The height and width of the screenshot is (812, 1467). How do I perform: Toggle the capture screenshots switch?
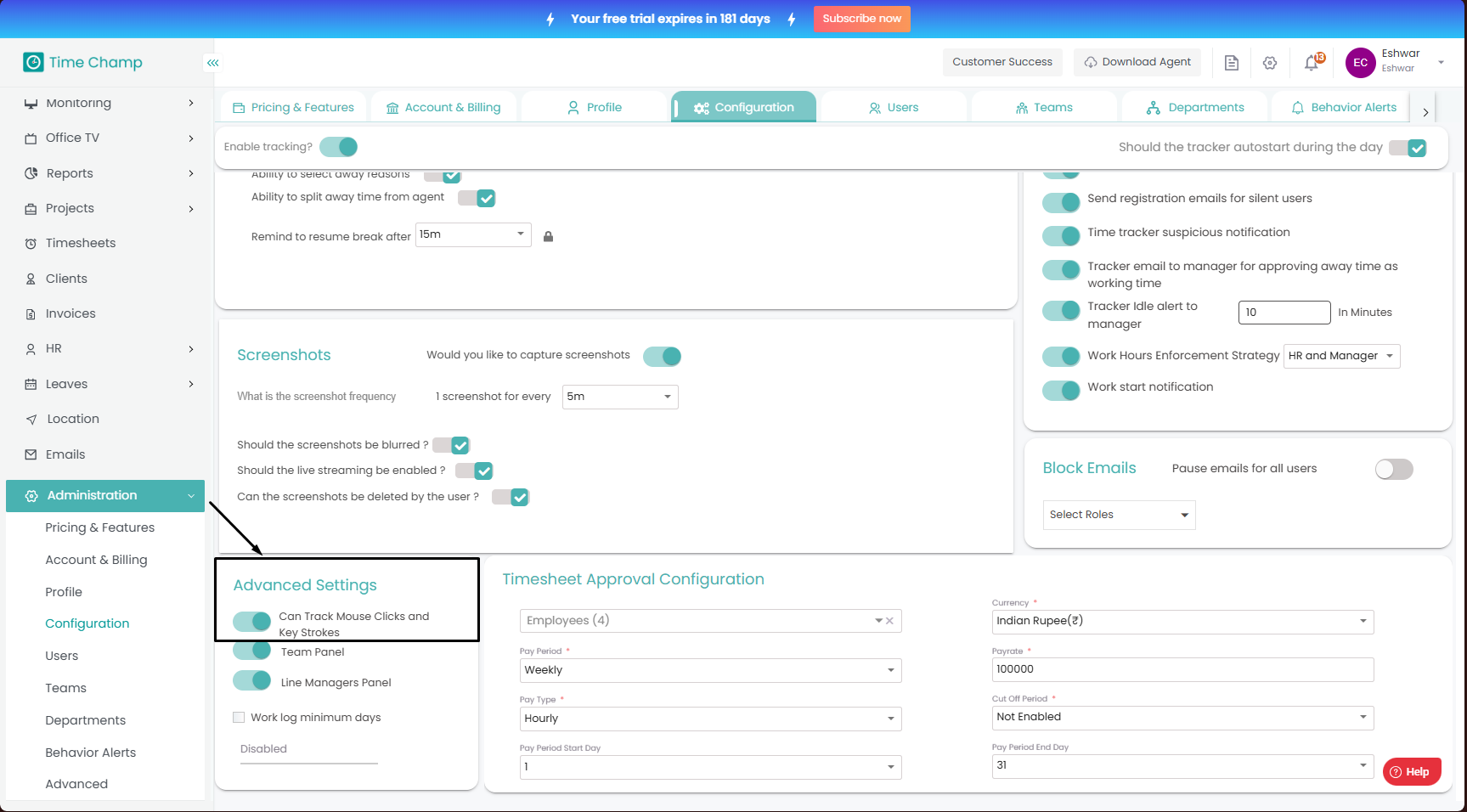[x=662, y=357]
